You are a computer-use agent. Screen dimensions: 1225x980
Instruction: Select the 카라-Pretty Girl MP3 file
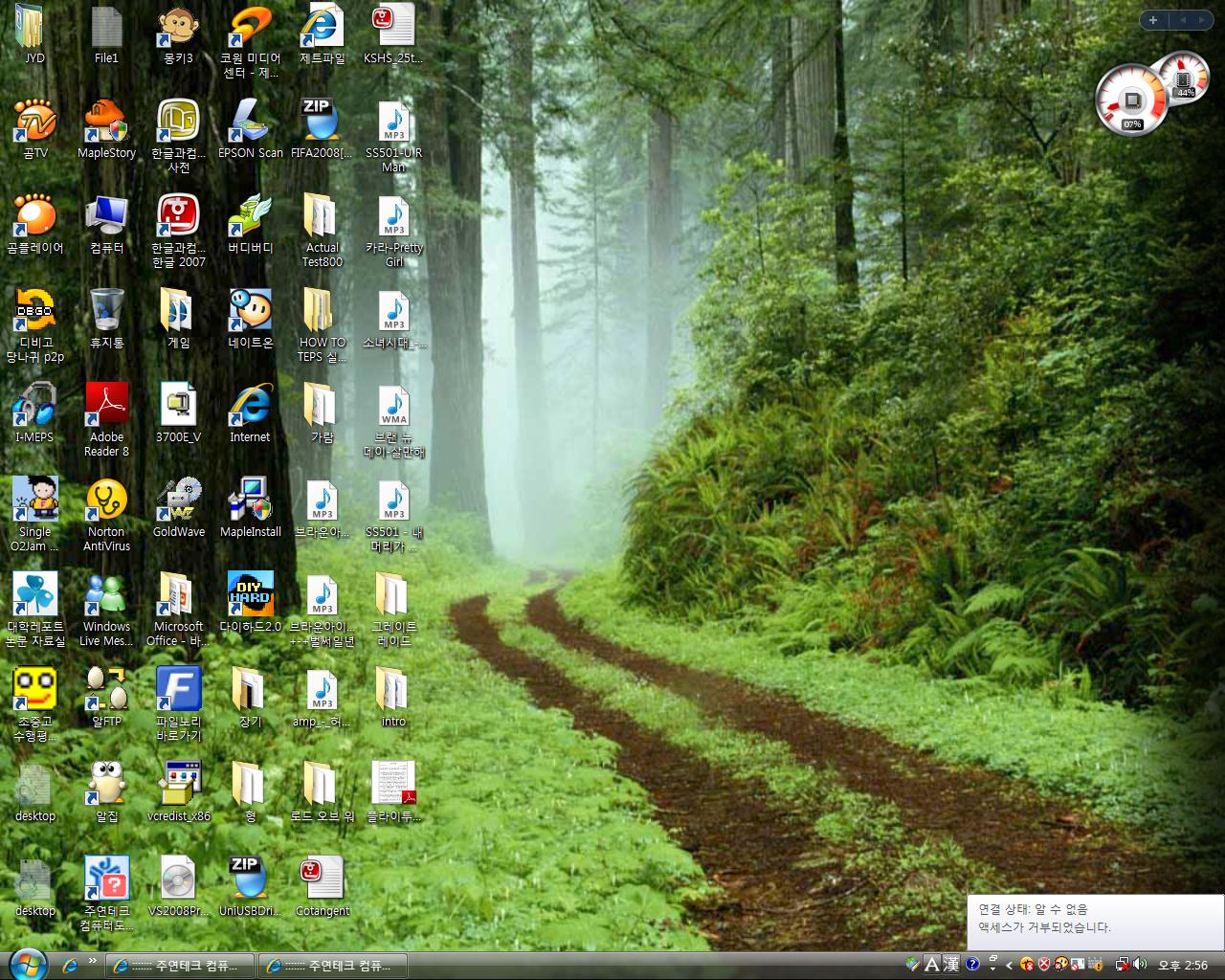point(393,230)
